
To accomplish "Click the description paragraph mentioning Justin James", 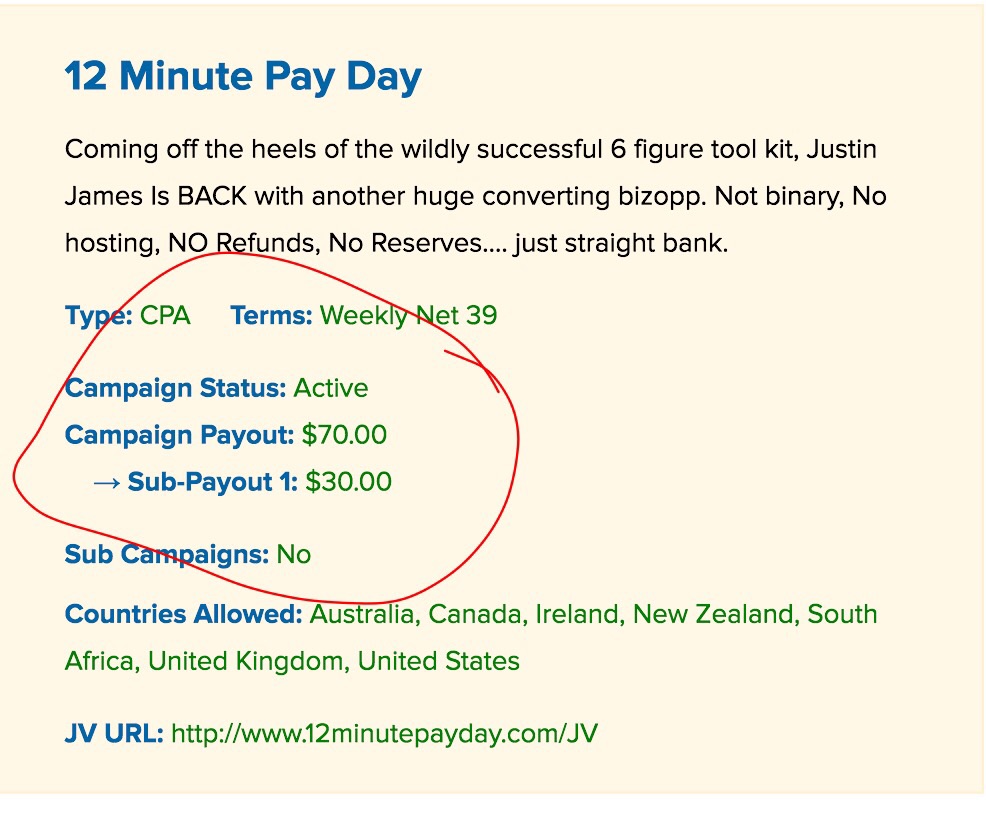I will point(475,196).
